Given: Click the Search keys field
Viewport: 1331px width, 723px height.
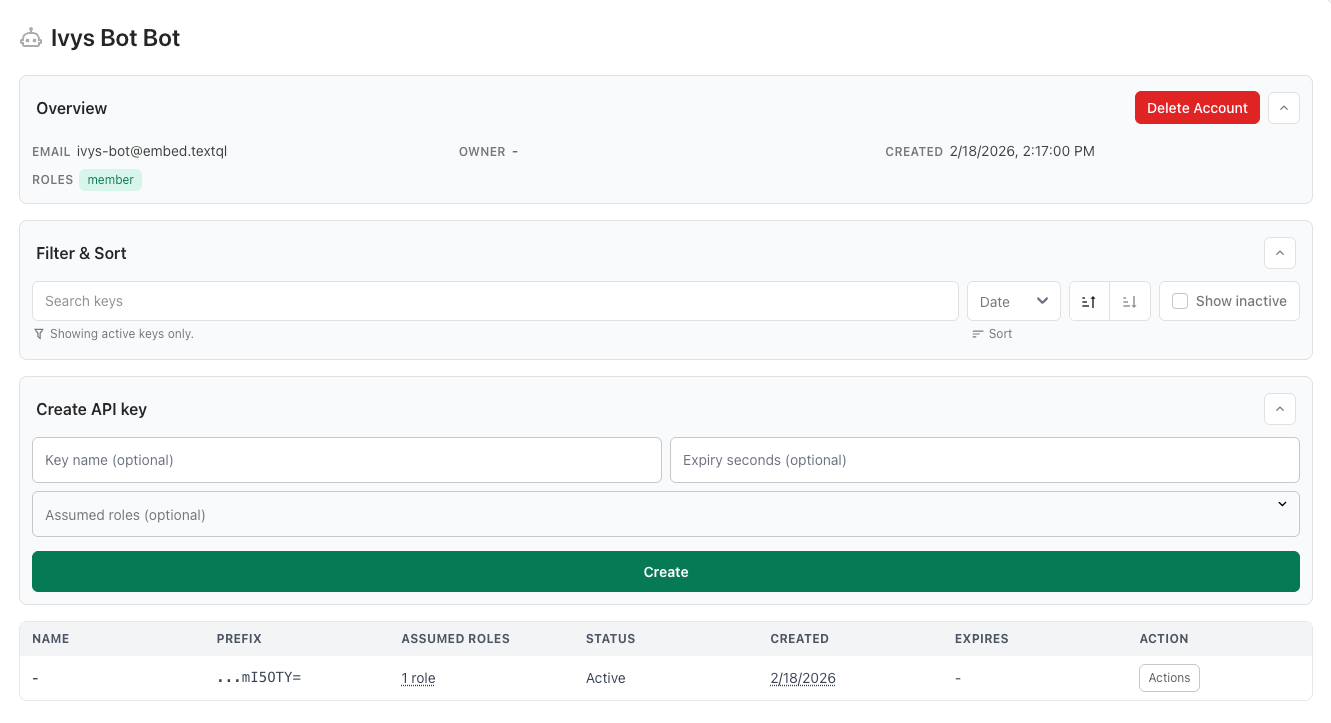Looking at the screenshot, I should [495, 301].
